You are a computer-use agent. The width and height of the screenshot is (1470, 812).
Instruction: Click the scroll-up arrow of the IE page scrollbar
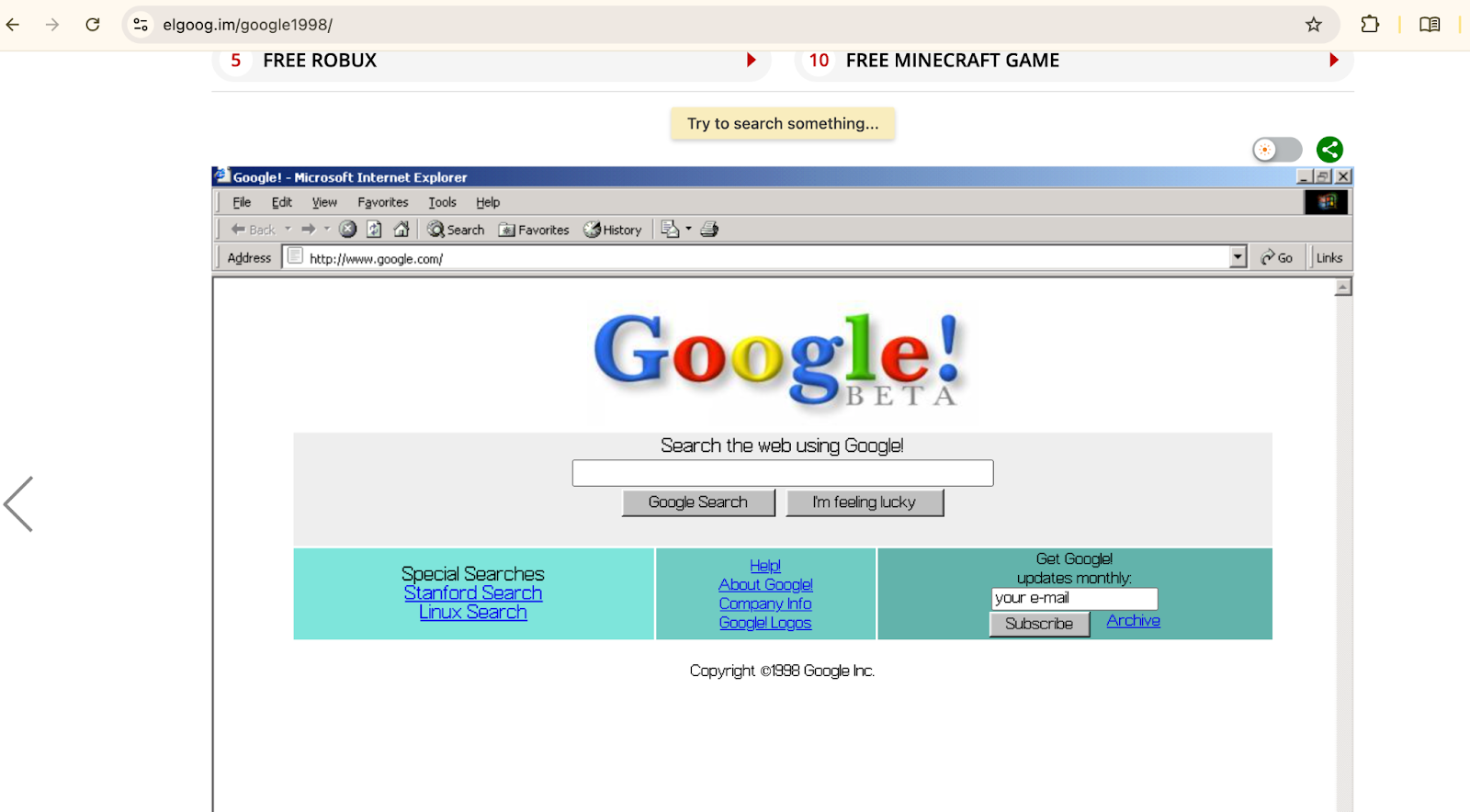[x=1343, y=288]
